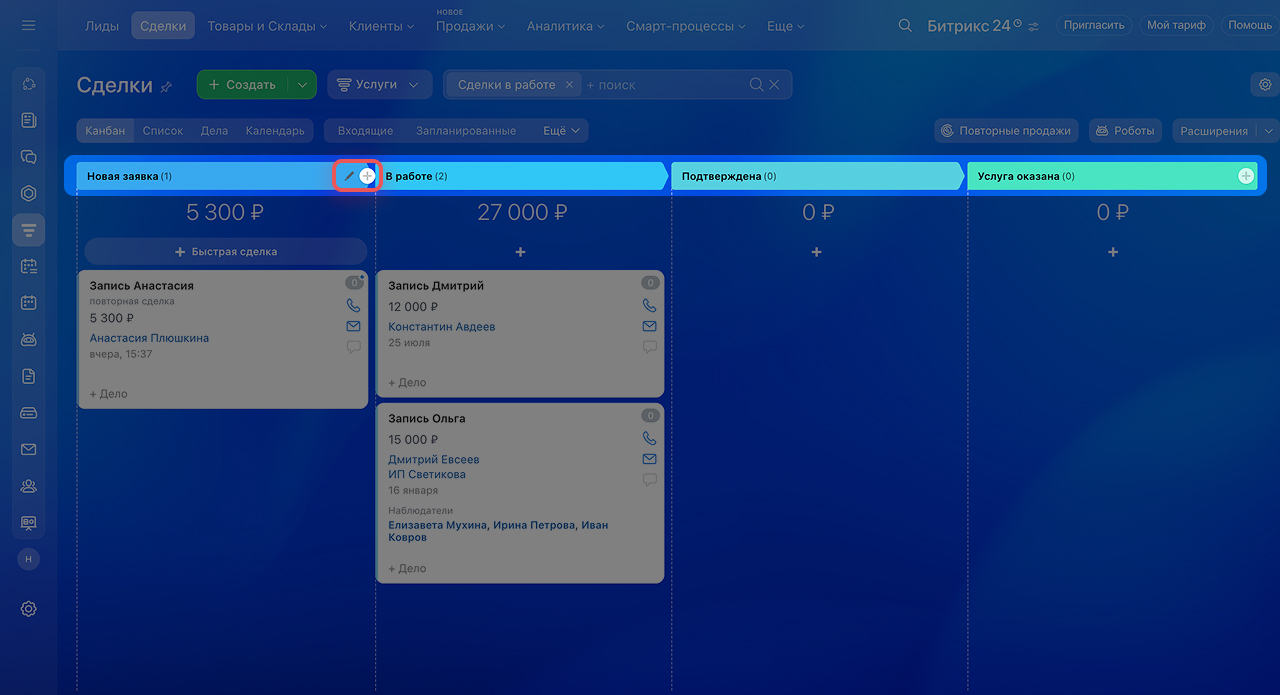
Task: Open the CRM funnel icon in left sidebar
Action: [28, 230]
